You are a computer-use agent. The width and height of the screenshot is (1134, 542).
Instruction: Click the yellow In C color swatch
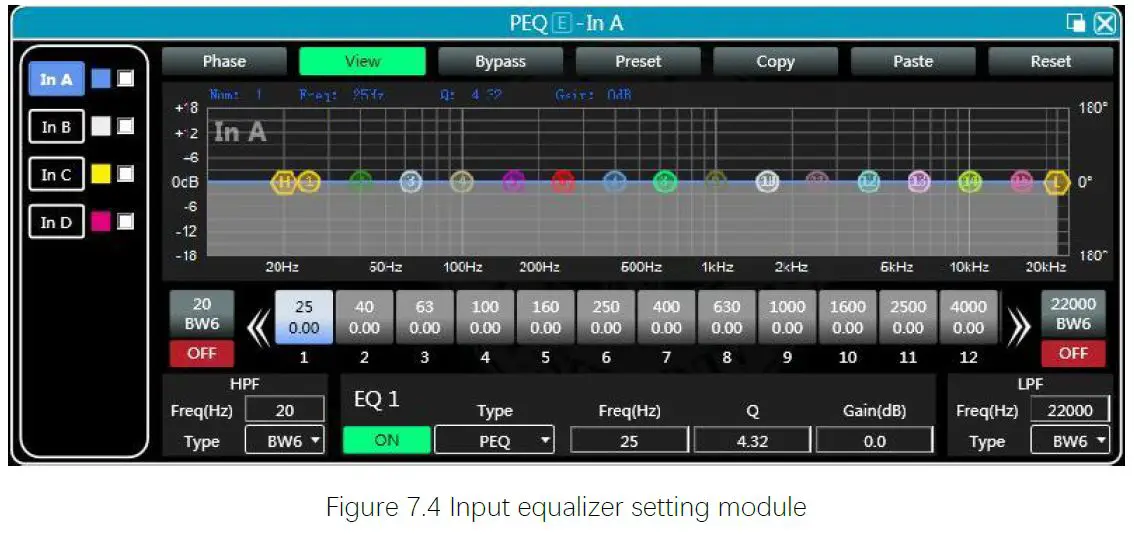[x=101, y=174]
